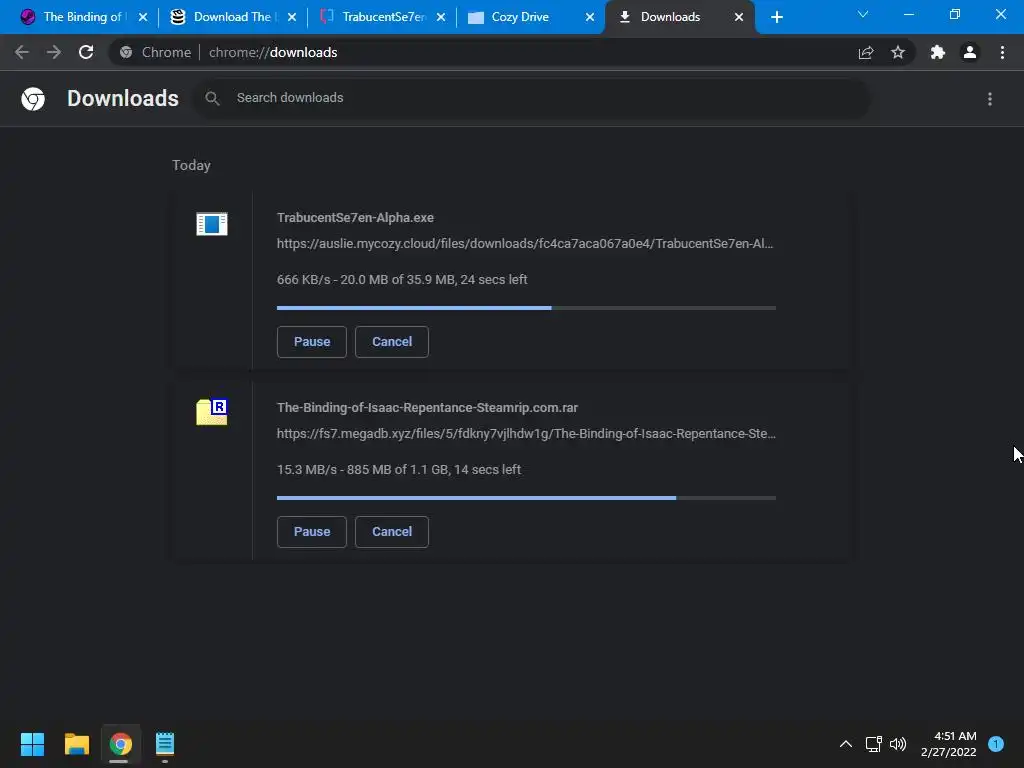Click the Chrome taskbar icon
The width and height of the screenshot is (1024, 768).
[120, 744]
